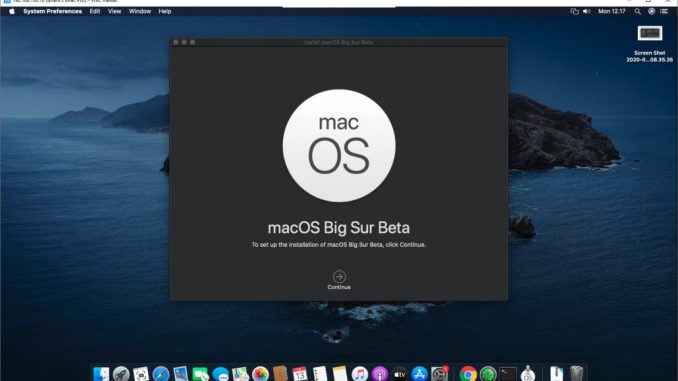The image size is (678, 381).
Task: Open the Trash in the Dock
Action: (576, 374)
